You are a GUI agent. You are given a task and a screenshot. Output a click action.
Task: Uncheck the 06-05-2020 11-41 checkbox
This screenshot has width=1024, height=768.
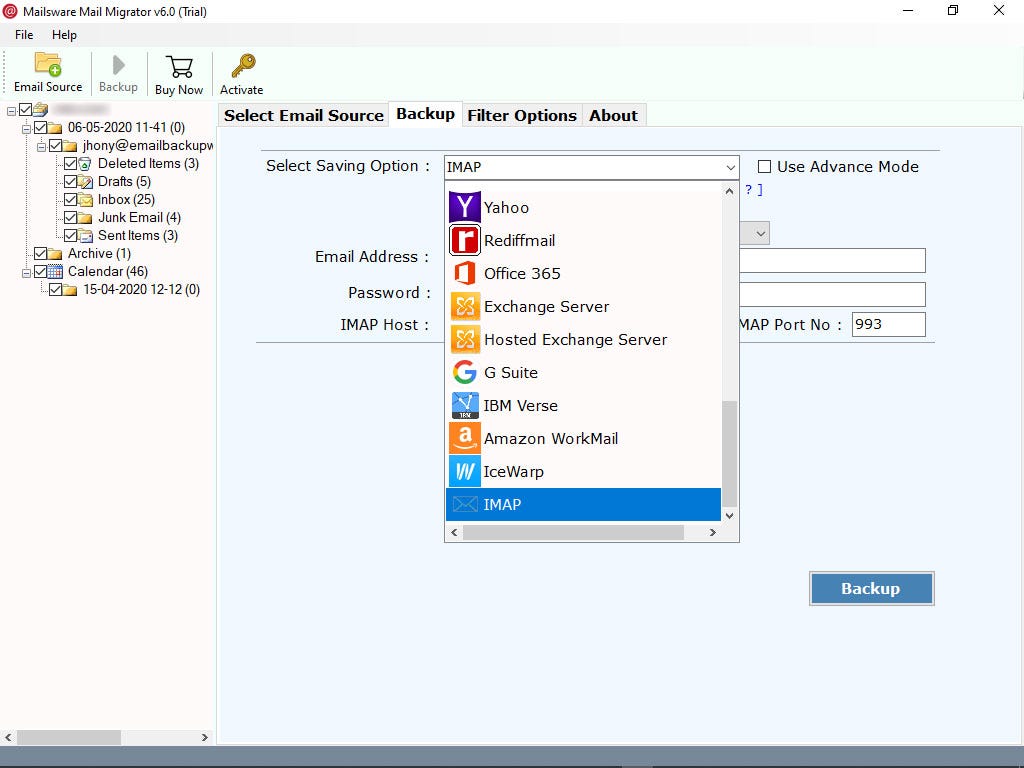click(x=40, y=127)
